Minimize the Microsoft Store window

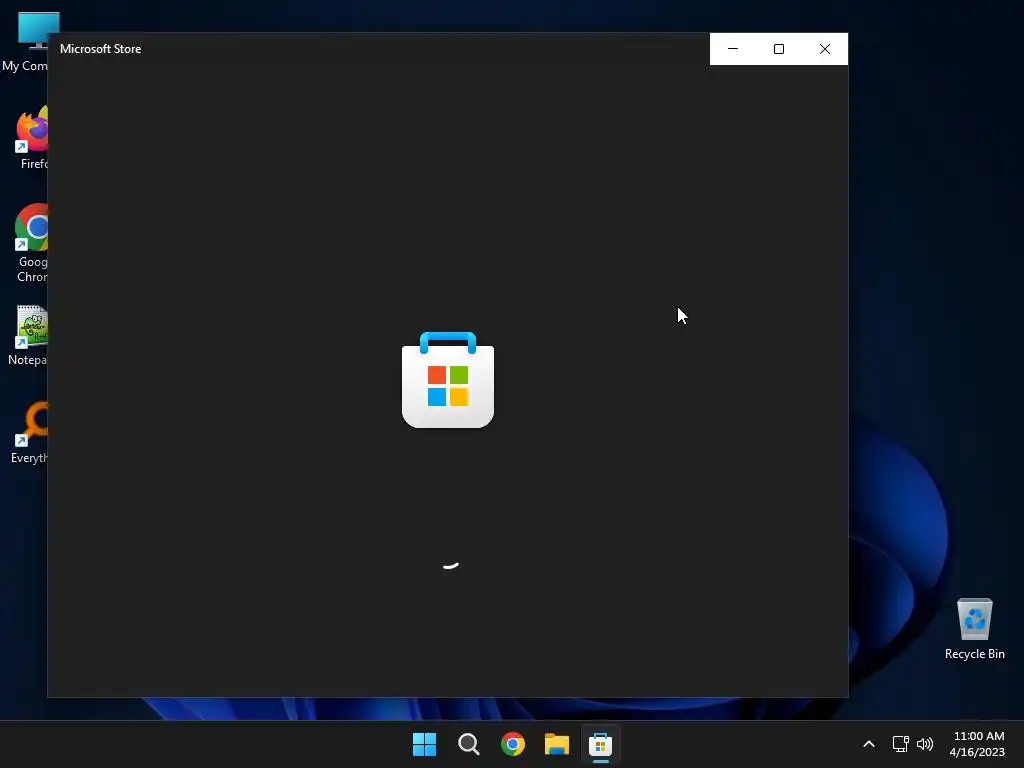pyautogui.click(x=733, y=49)
